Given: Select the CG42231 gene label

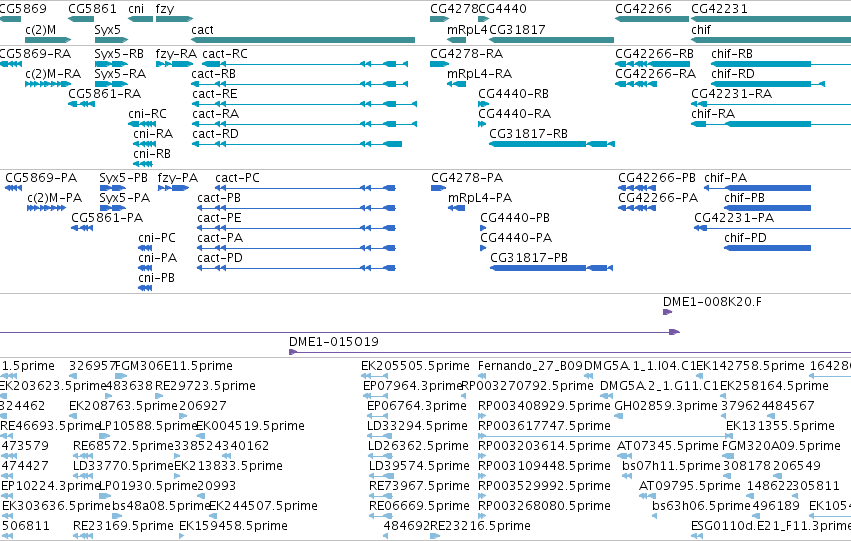Looking at the screenshot, I should pyautogui.click(x=719, y=9).
